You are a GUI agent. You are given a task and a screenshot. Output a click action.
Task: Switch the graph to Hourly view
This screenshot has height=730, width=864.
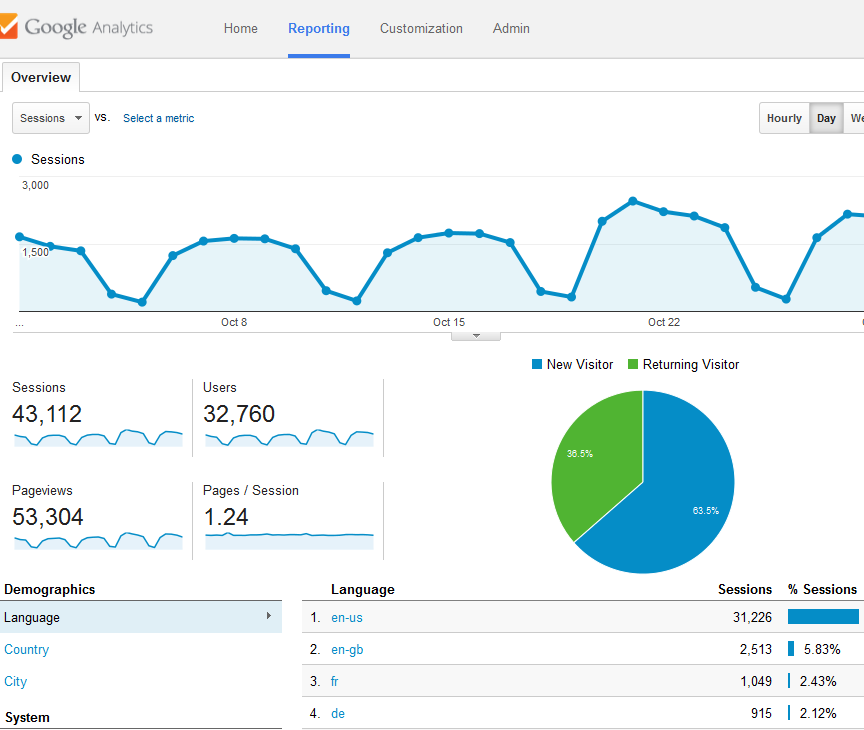(784, 117)
